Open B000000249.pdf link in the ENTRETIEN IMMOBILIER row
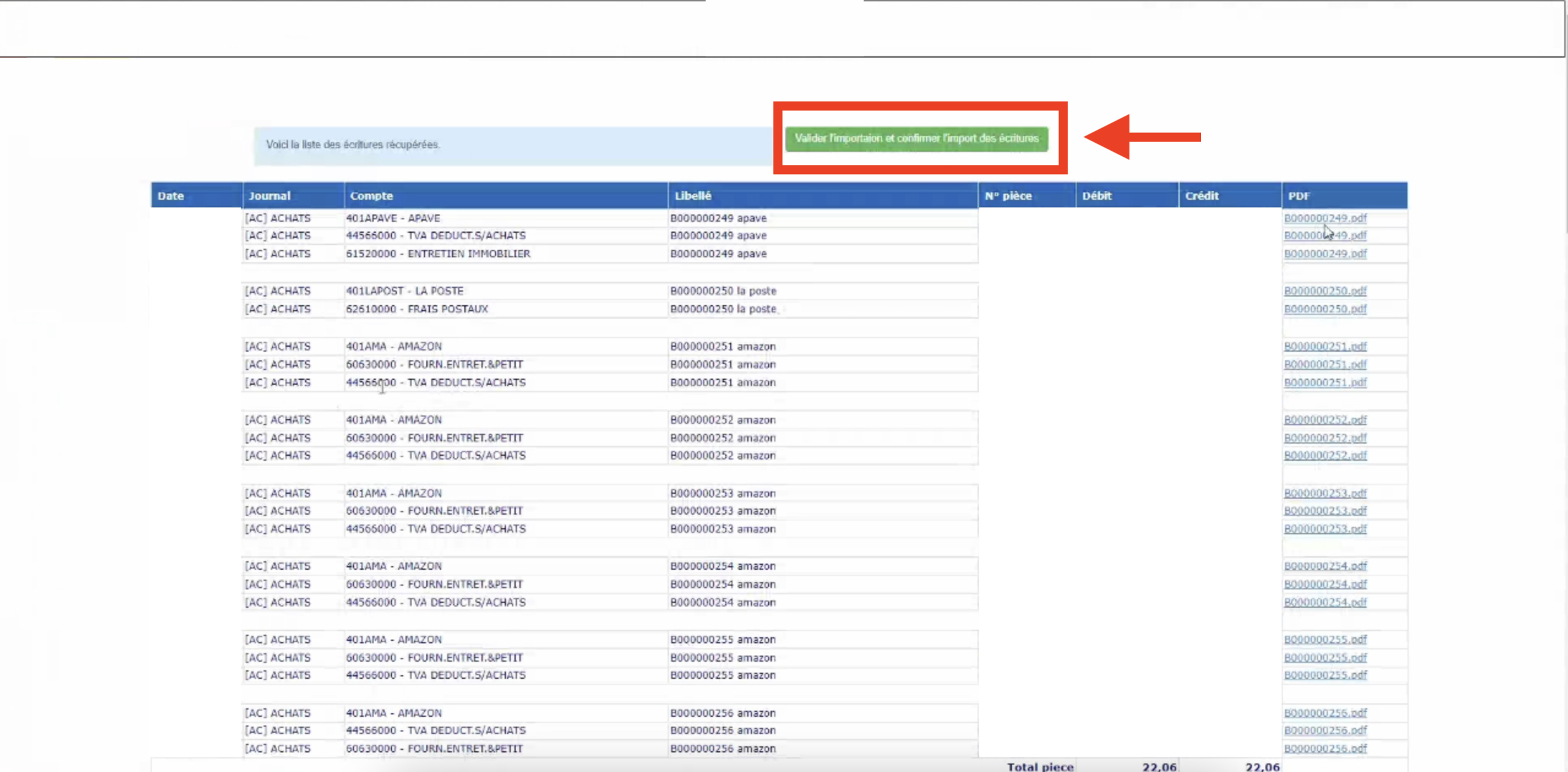This screenshot has height=772, width=1568. [1325, 254]
